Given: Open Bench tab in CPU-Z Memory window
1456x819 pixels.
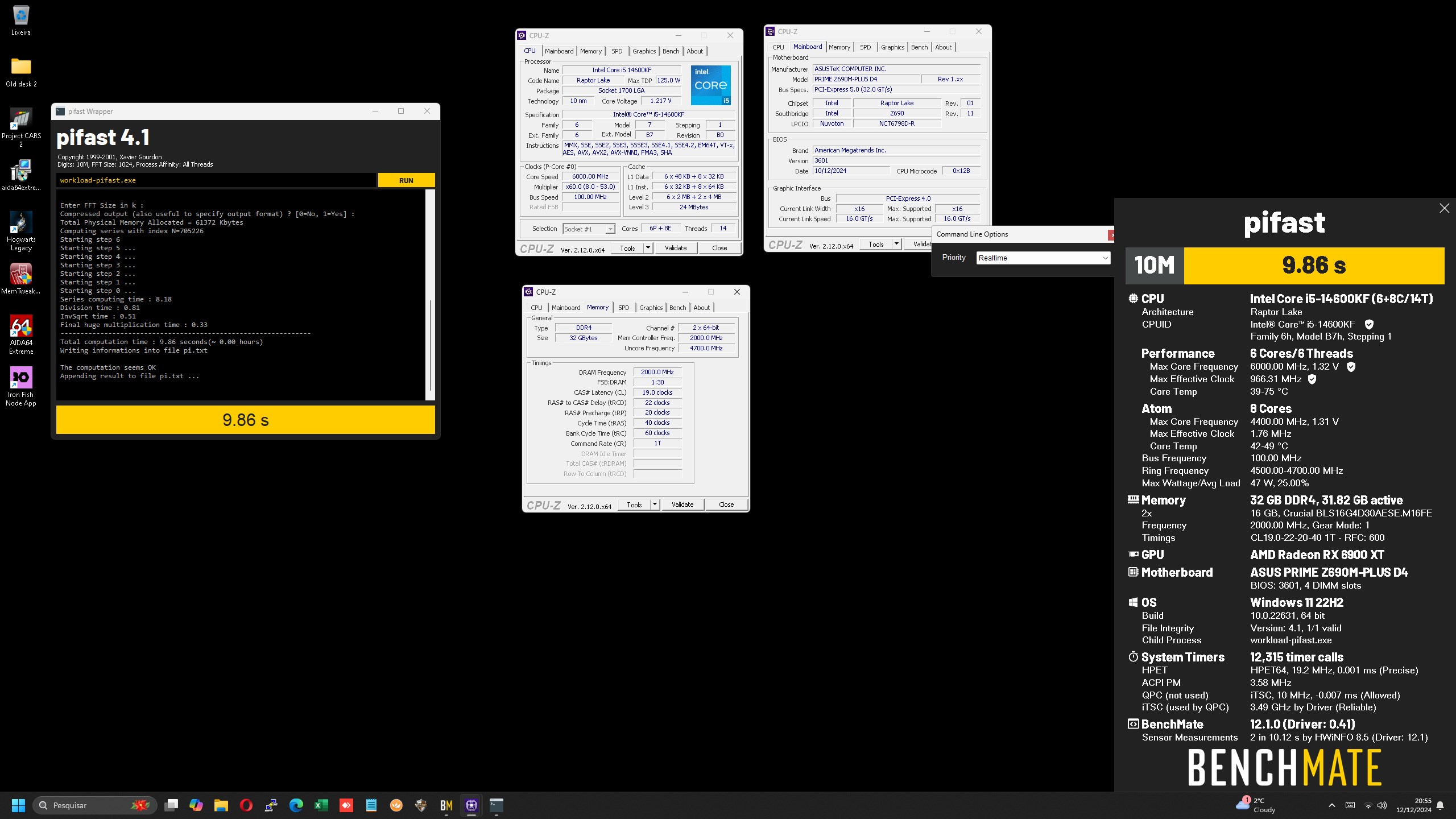Looking at the screenshot, I should click(x=677, y=308).
